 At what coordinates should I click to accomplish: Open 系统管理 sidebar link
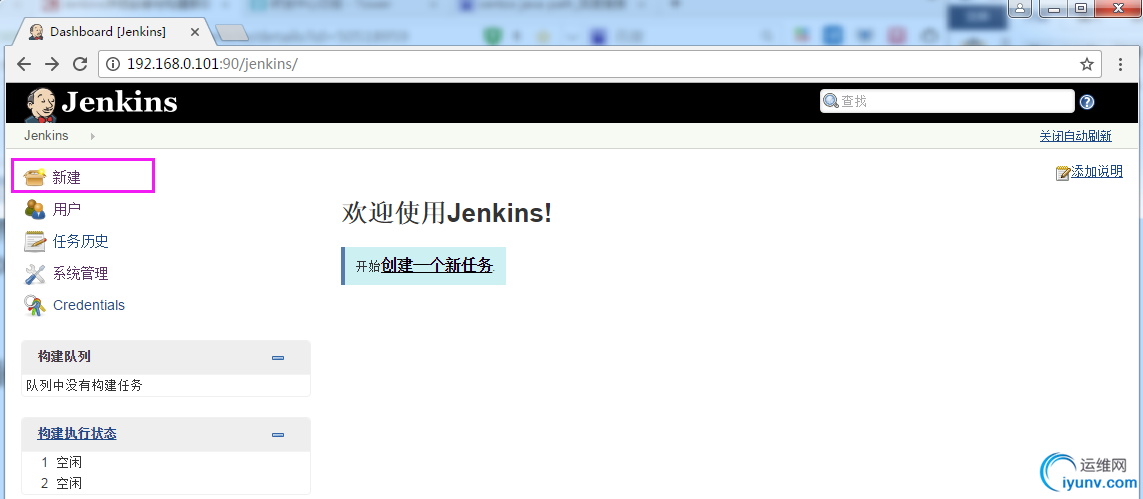tap(80, 274)
